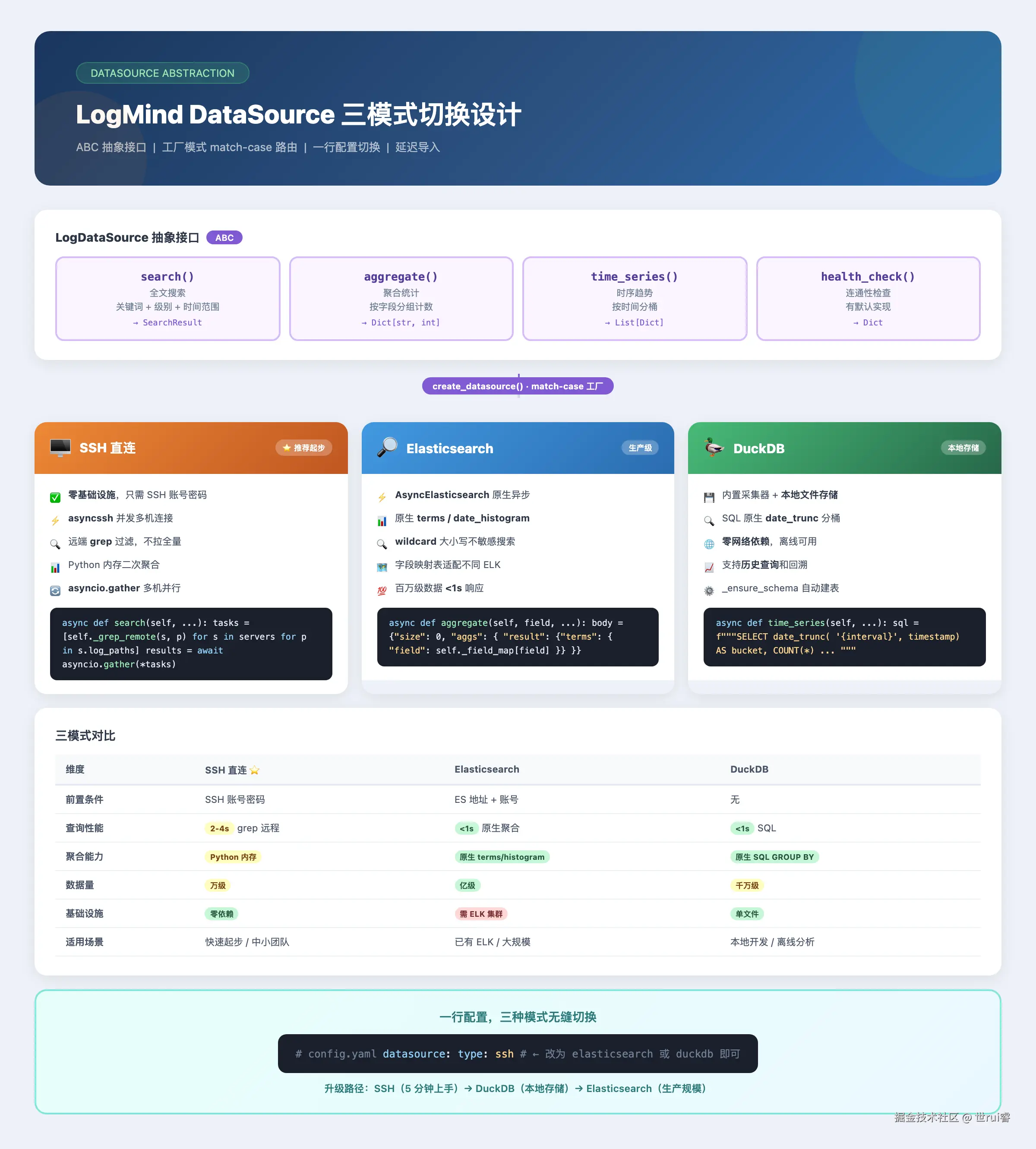The width and height of the screenshot is (1036, 1149).
Task: Click the 原生 terms/histogram tag
Action: [502, 856]
